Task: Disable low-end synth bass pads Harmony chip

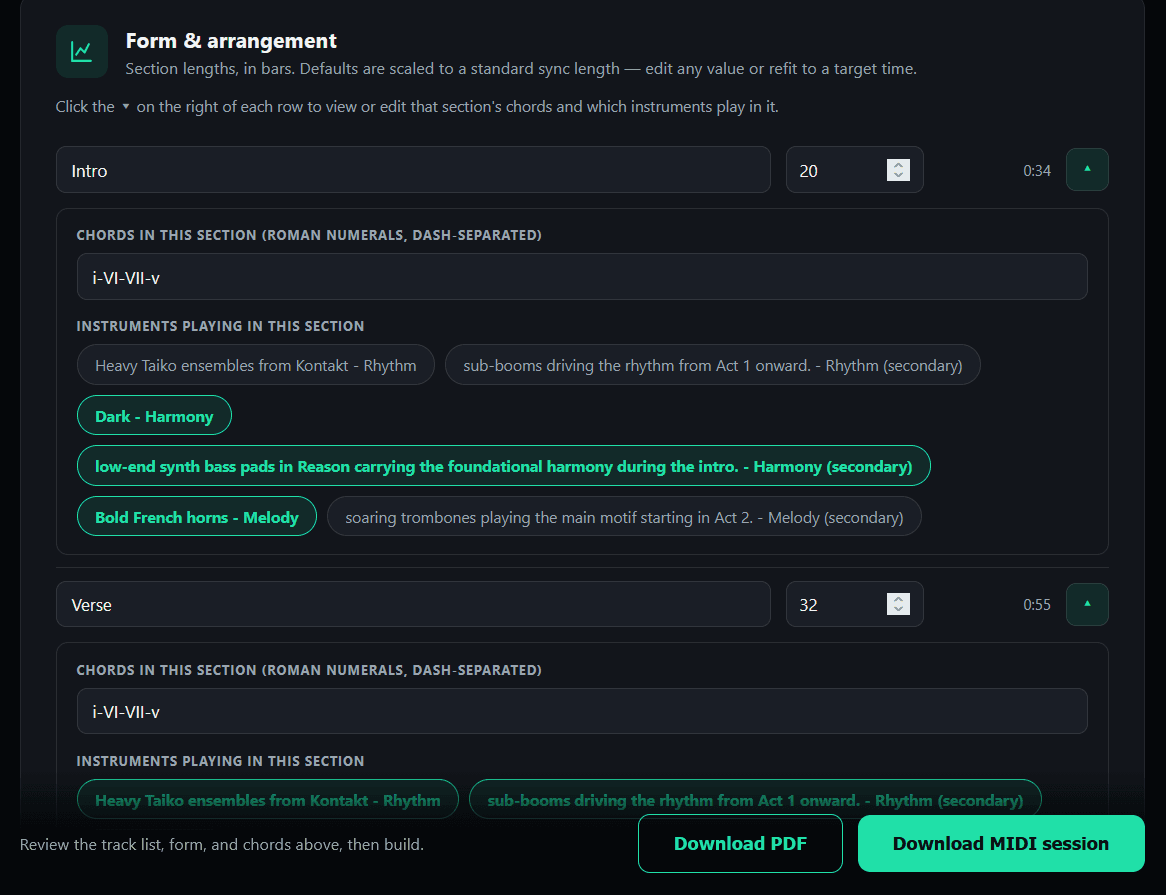Action: pos(503,466)
